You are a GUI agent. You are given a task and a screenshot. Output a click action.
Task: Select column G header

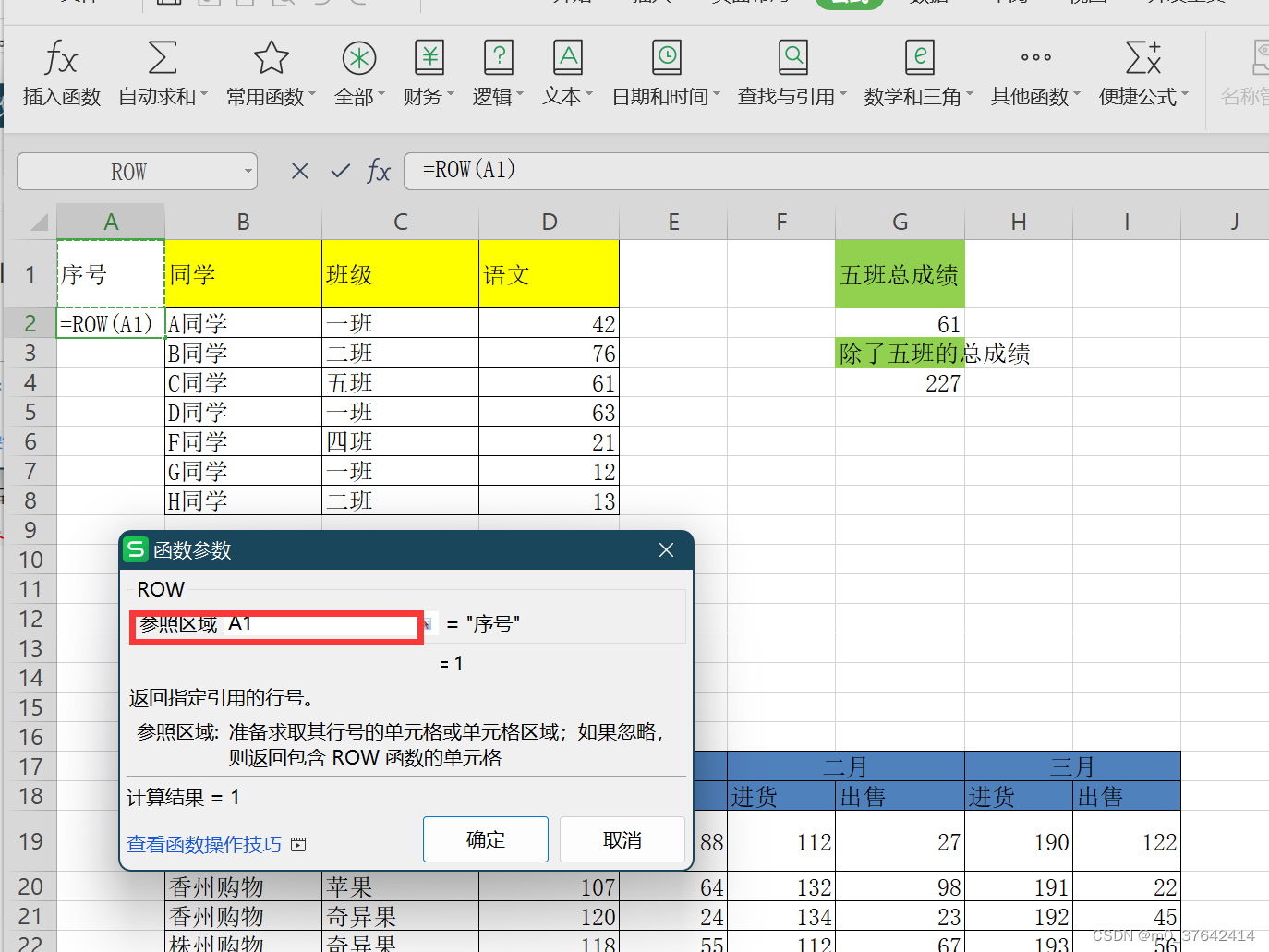coord(900,222)
